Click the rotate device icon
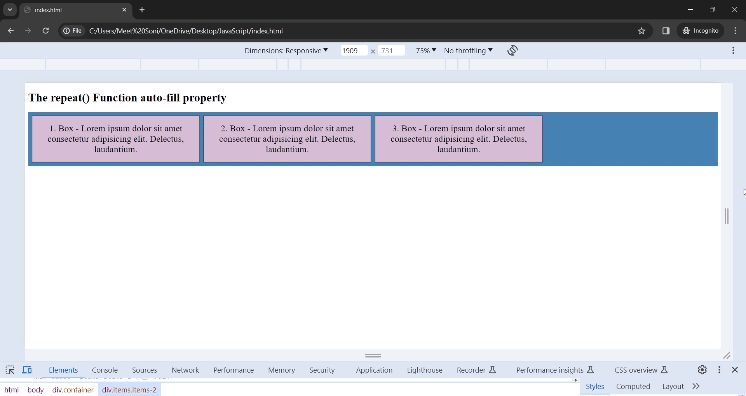746x396 pixels. (512, 50)
